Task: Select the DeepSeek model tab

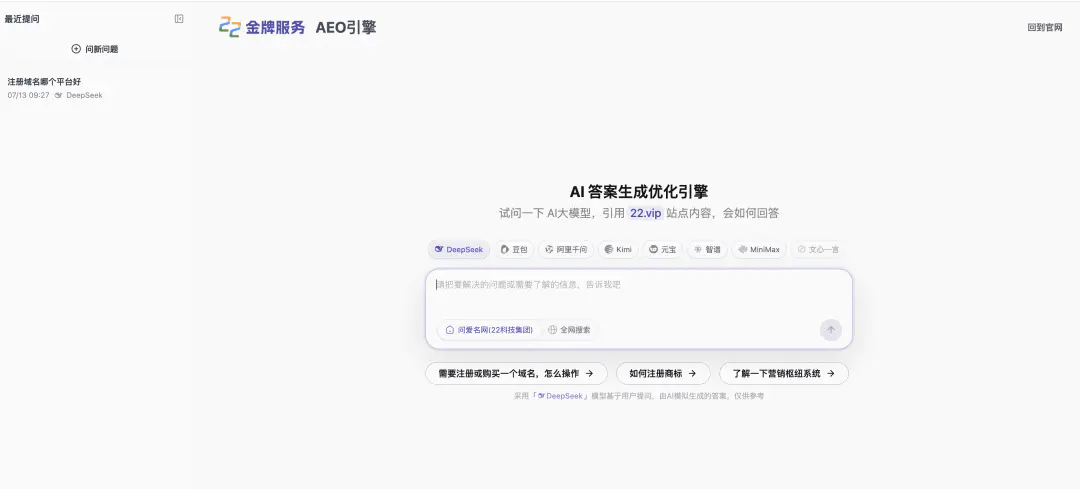Action: coord(459,249)
